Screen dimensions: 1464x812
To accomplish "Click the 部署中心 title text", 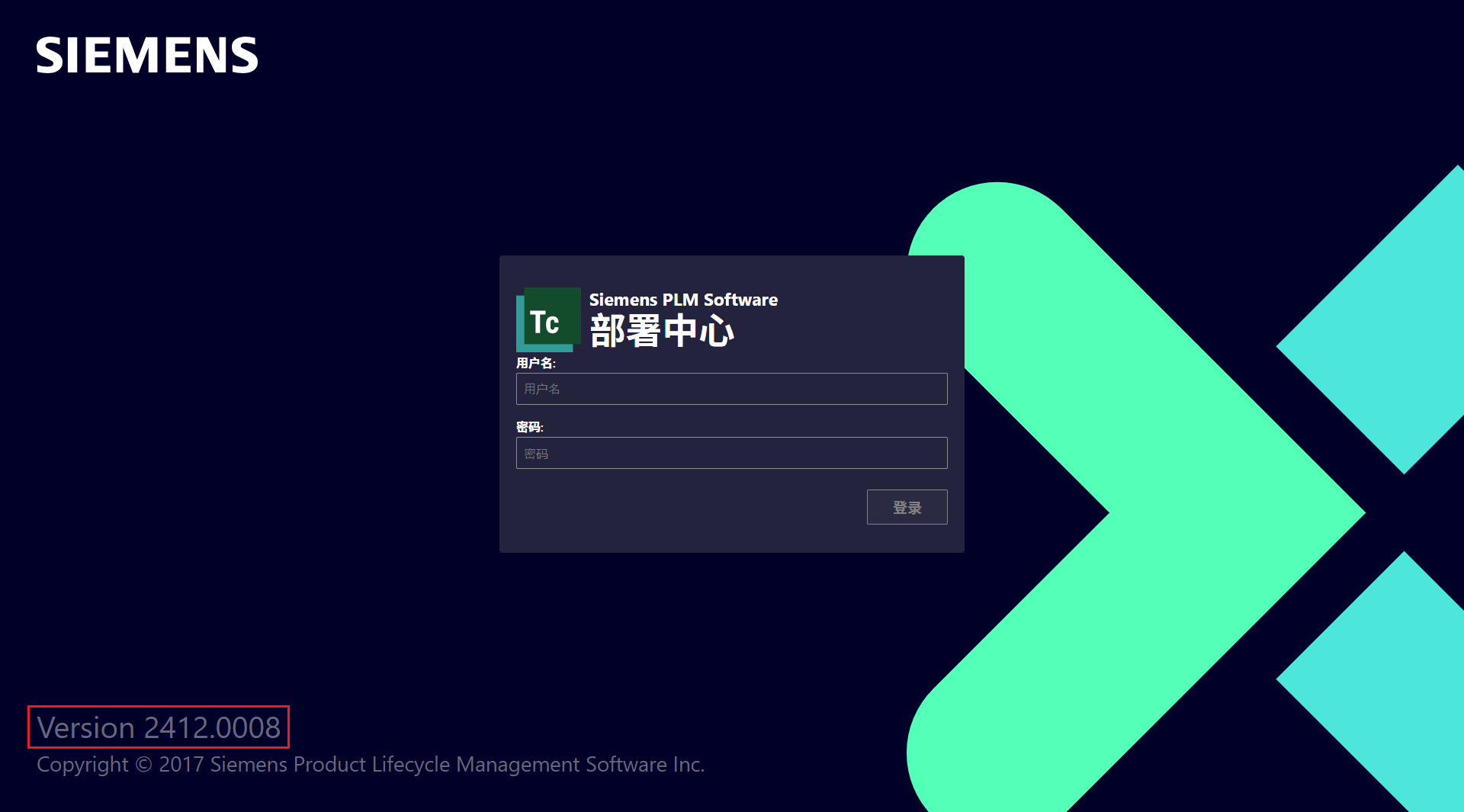I will tap(662, 332).
